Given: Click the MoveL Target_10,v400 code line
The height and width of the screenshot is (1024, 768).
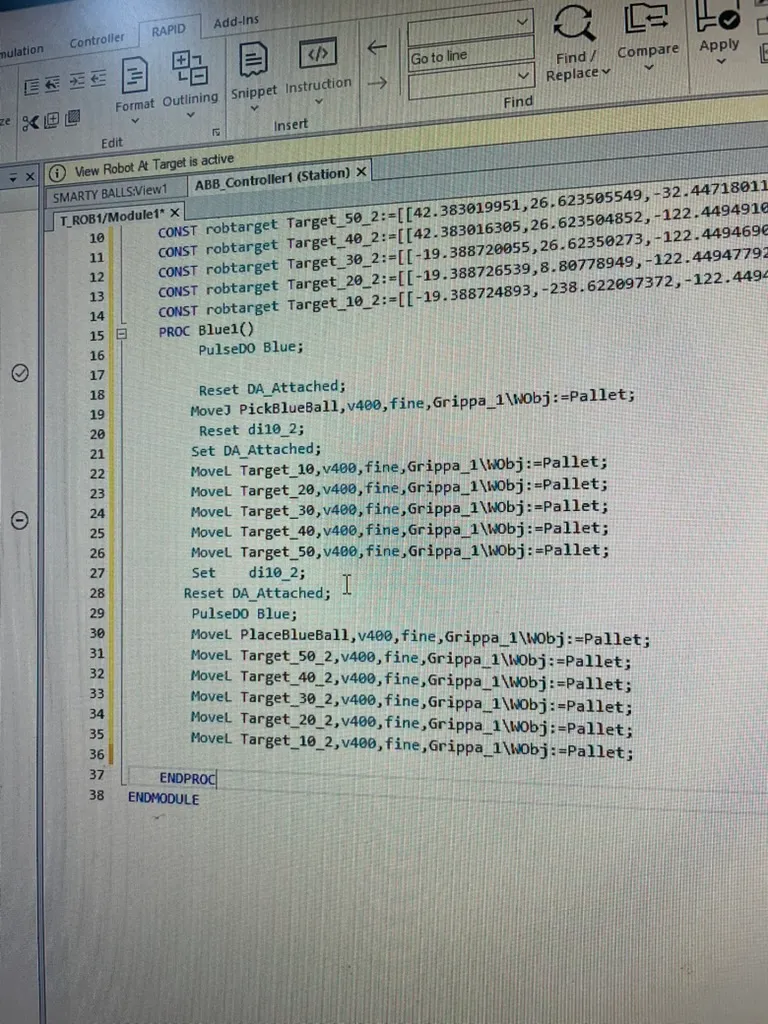Looking at the screenshot, I should point(399,466).
